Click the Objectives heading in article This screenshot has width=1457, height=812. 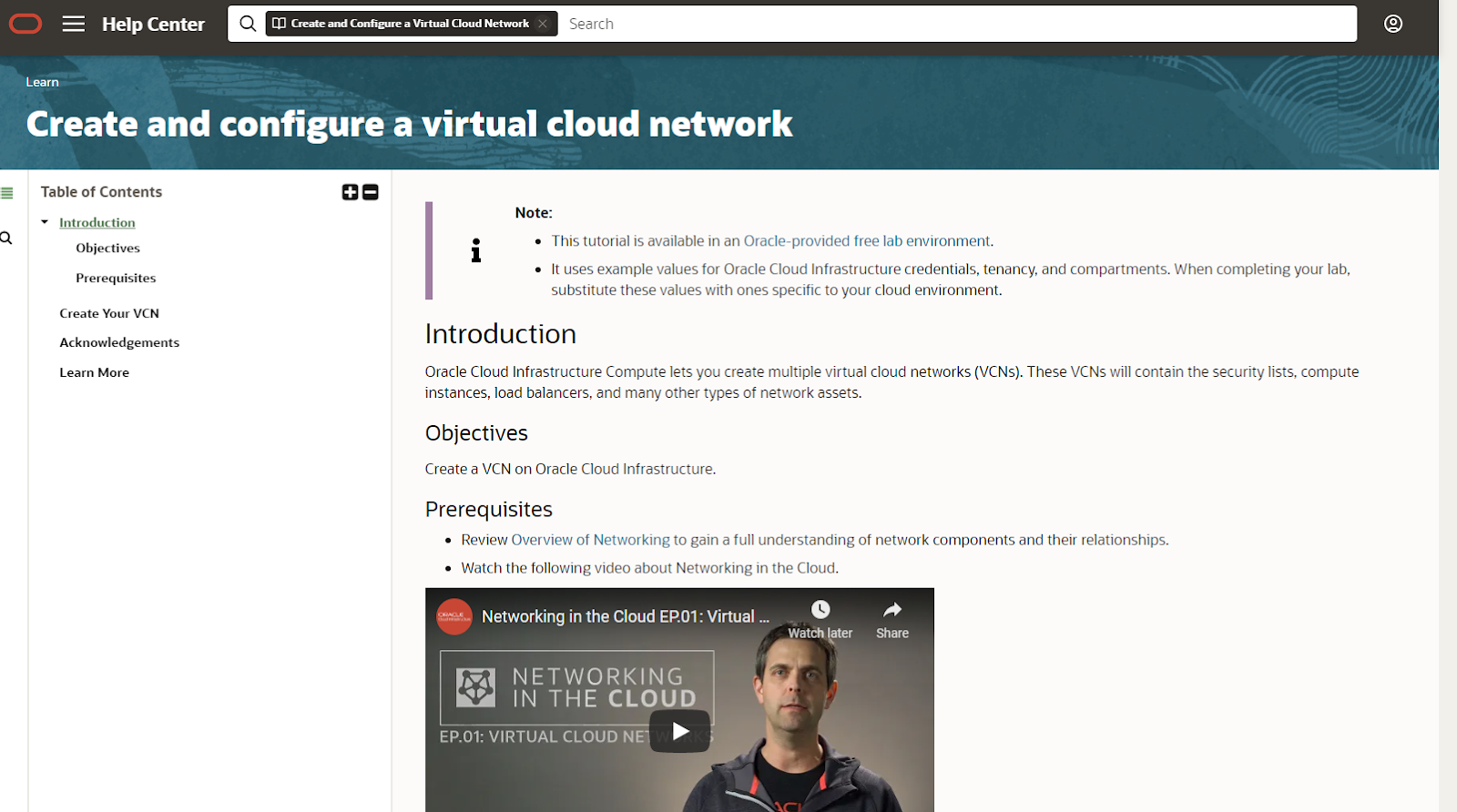coord(476,433)
